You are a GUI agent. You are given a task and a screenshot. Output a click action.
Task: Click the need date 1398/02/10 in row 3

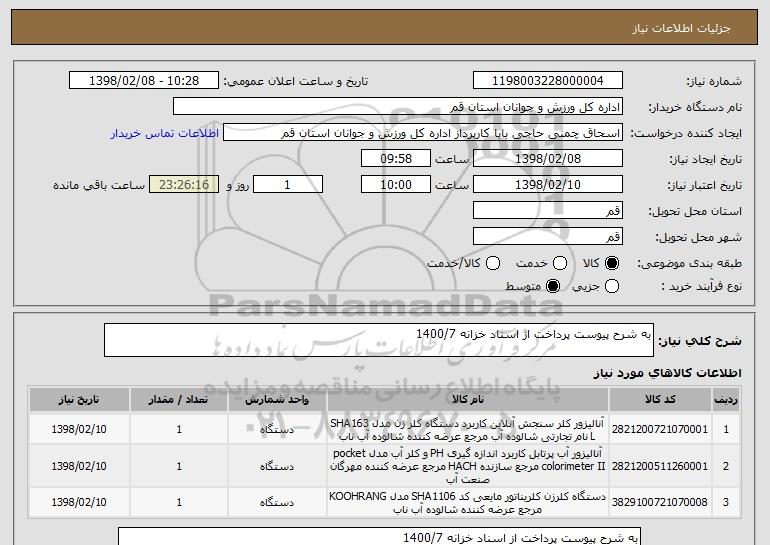pos(79,502)
